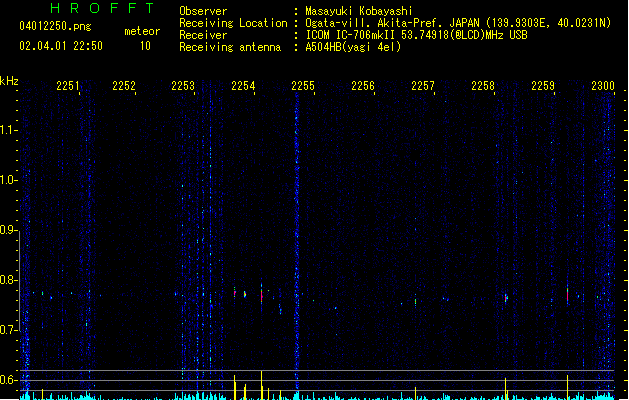Click the 1.0 kHz axis label
Viewport: 629px width, 400px height.
(x=8, y=180)
